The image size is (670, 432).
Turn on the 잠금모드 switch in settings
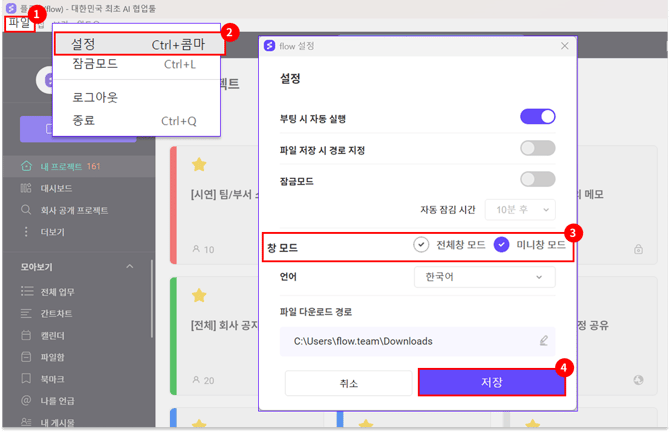point(537,179)
